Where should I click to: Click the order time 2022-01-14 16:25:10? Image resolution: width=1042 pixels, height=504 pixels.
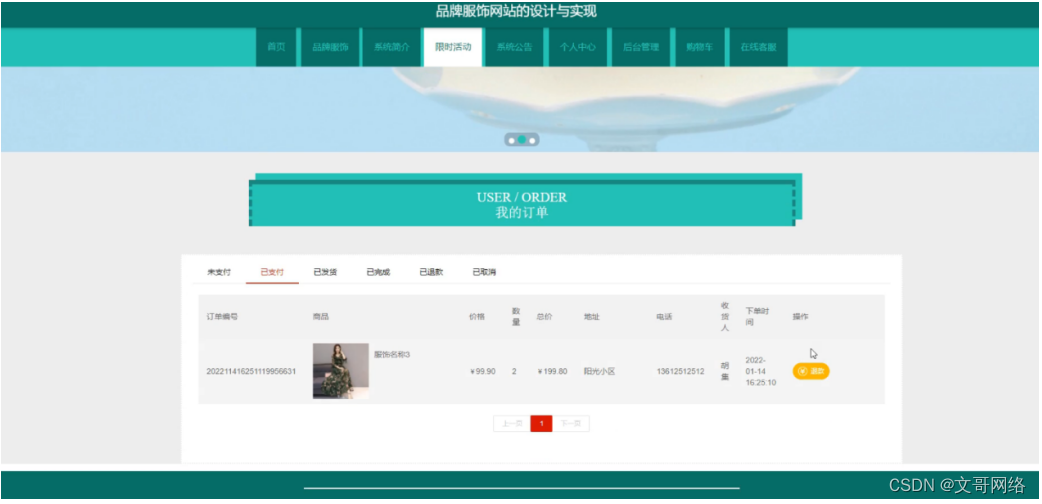pyautogui.click(x=761, y=371)
